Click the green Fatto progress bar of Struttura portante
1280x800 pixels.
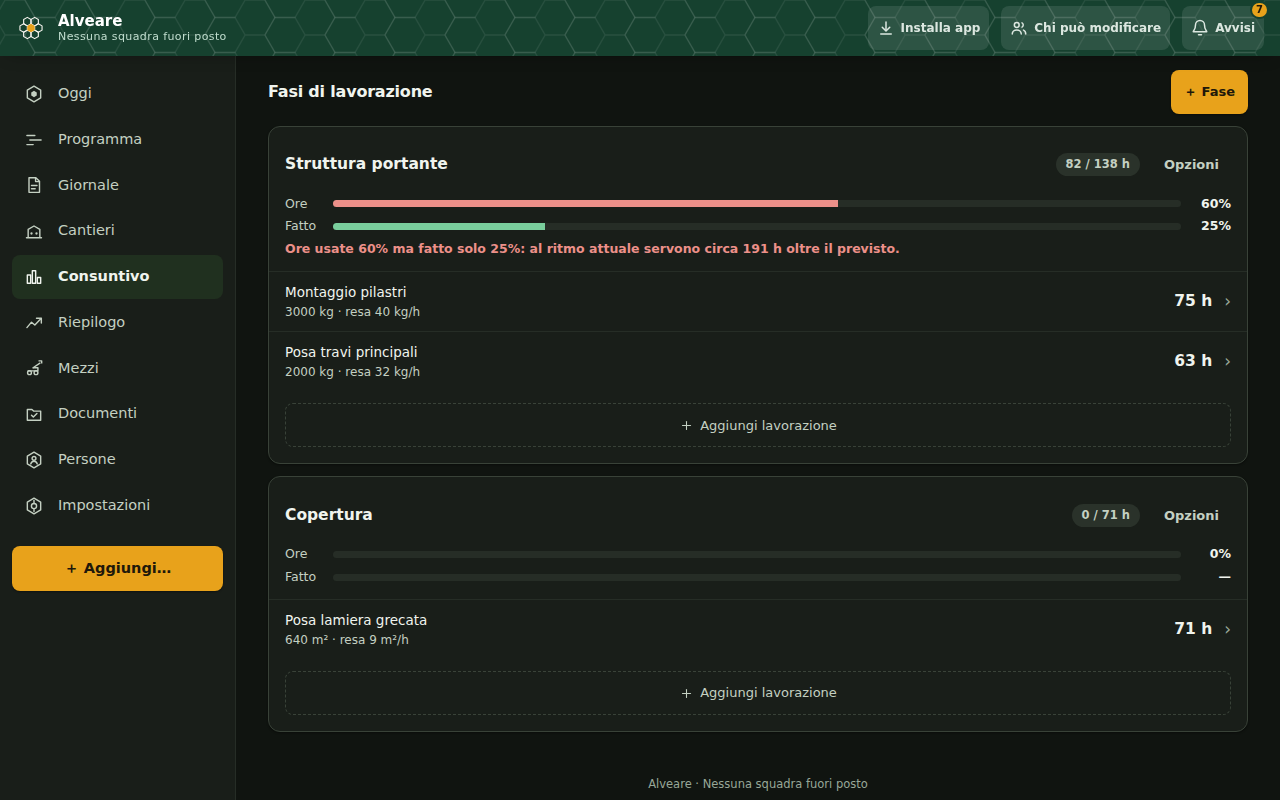pos(439,226)
